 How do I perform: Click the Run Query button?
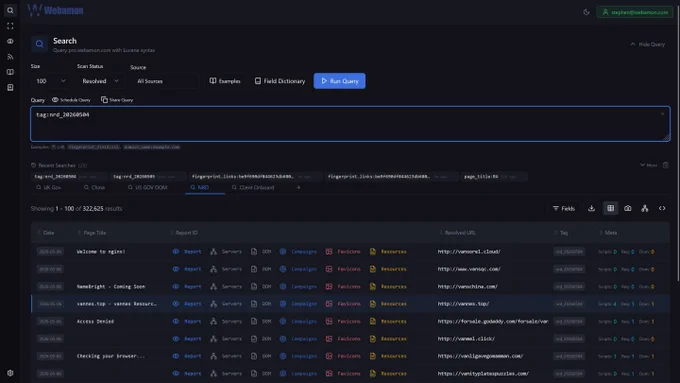(x=340, y=81)
